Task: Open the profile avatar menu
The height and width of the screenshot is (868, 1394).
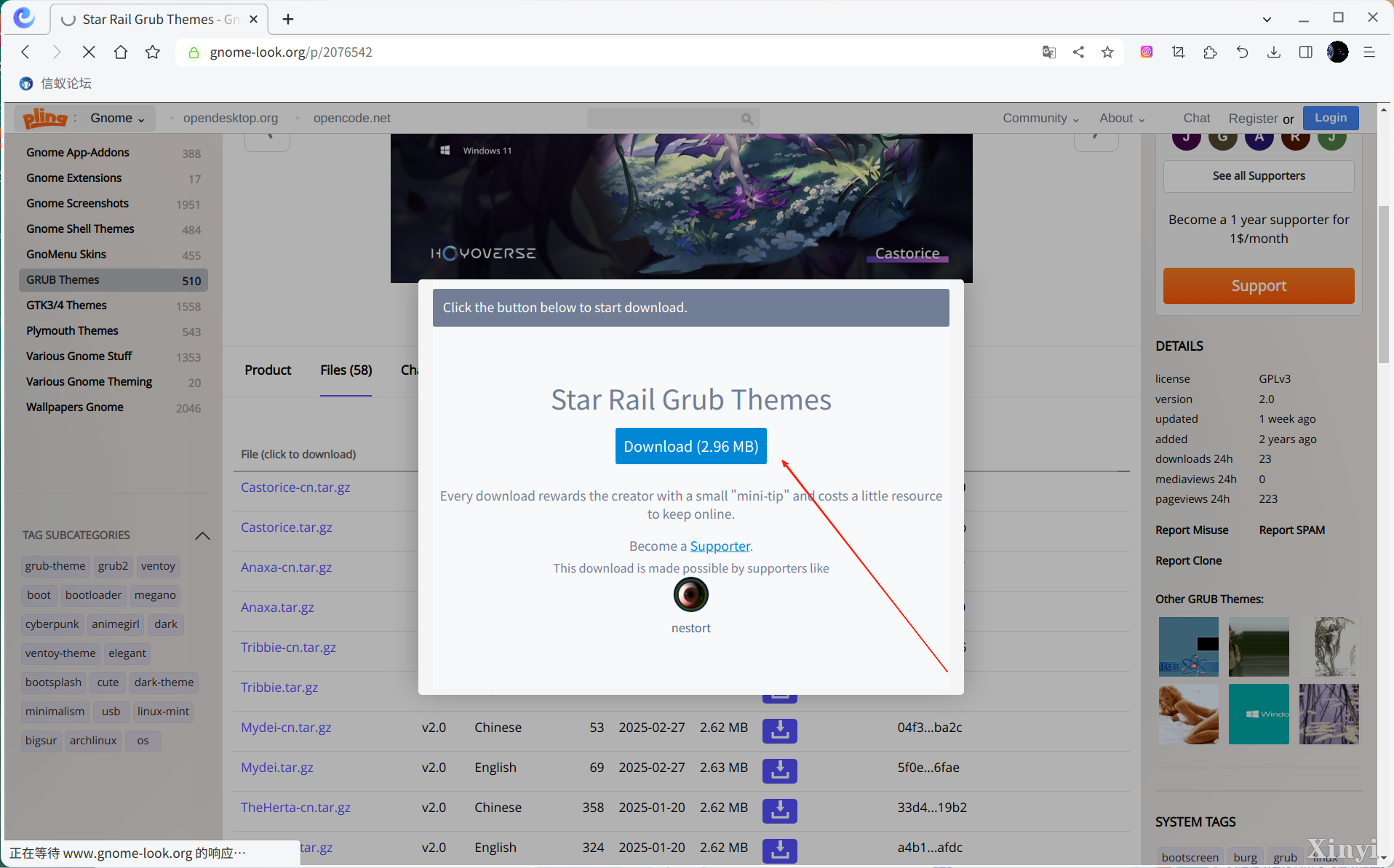Action: (x=1337, y=52)
